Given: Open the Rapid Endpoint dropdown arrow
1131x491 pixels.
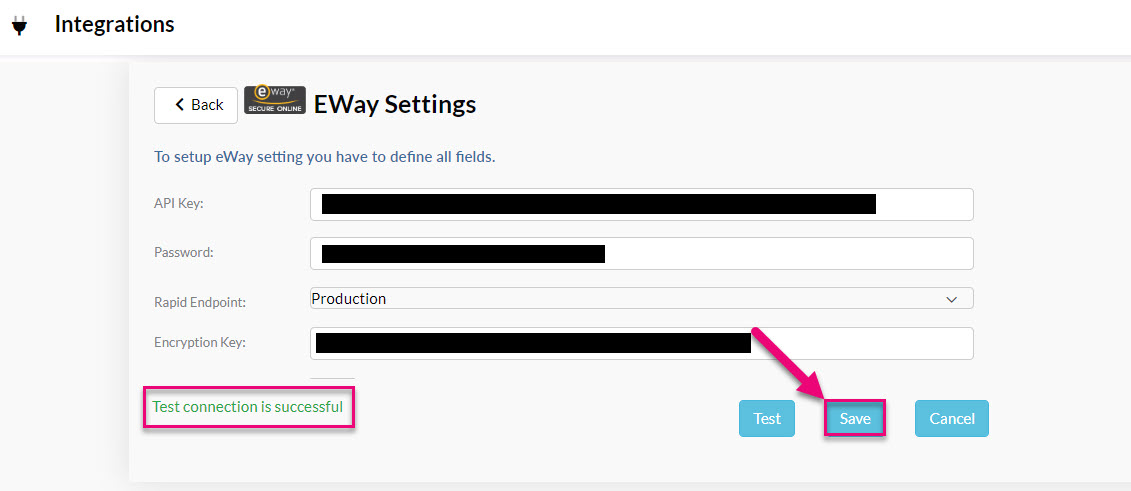Looking at the screenshot, I should point(951,298).
